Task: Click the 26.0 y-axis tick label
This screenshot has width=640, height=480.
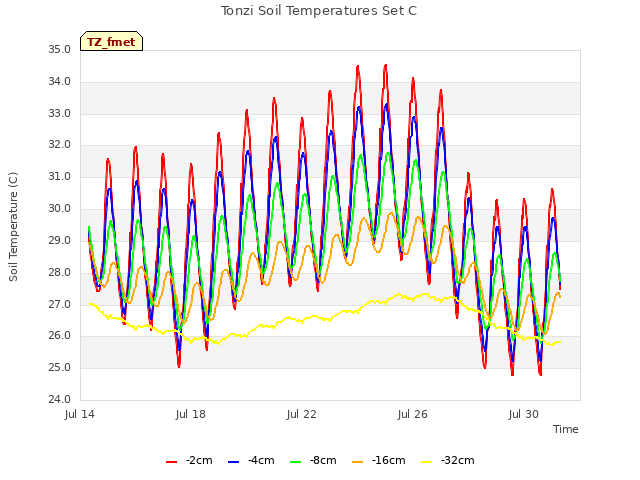Action: tap(60, 336)
